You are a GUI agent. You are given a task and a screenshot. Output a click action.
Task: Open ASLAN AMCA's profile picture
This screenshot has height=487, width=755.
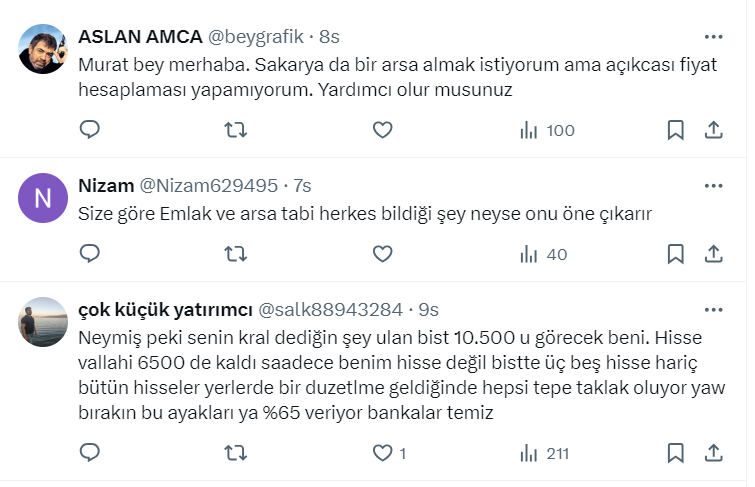(43, 49)
